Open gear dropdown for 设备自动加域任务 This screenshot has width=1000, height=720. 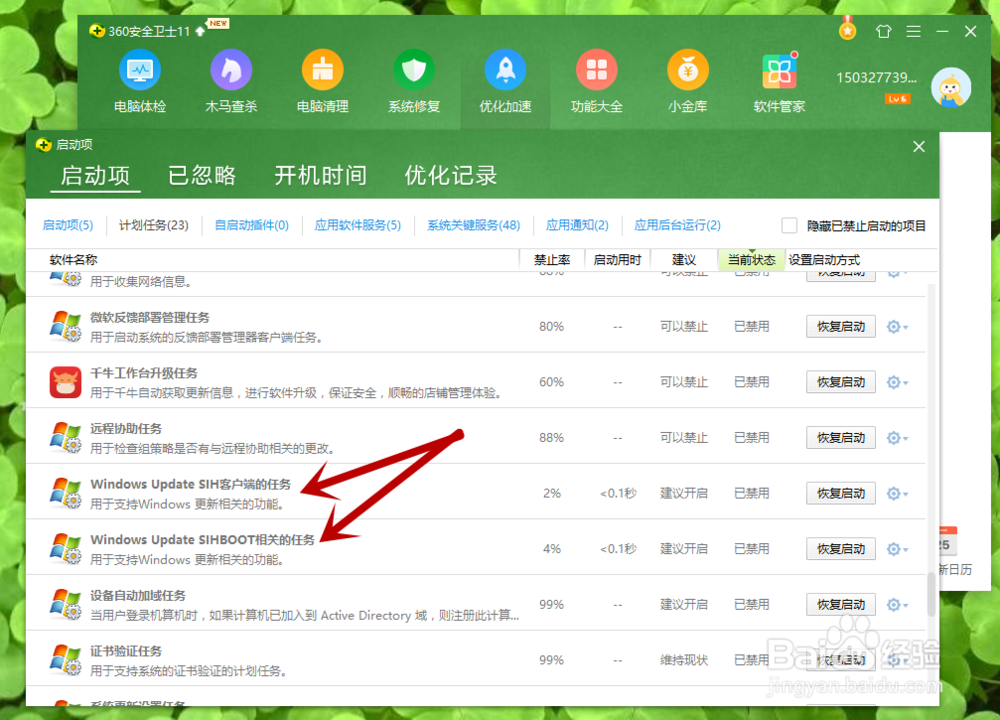click(897, 604)
